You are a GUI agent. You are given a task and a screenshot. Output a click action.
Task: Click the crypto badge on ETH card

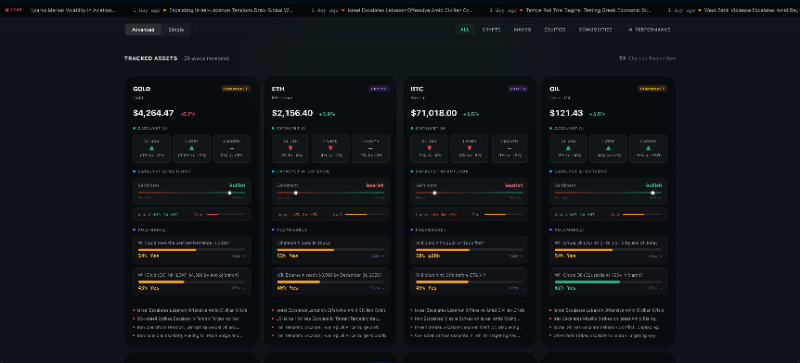(379, 89)
